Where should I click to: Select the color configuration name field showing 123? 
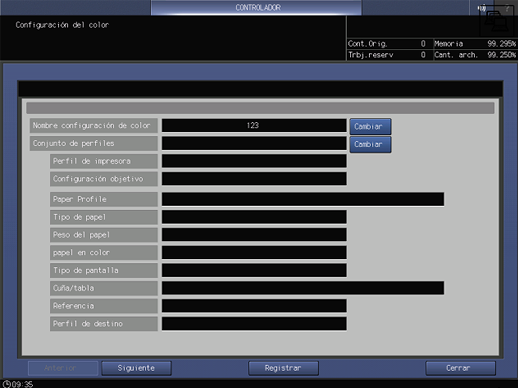click(x=254, y=126)
